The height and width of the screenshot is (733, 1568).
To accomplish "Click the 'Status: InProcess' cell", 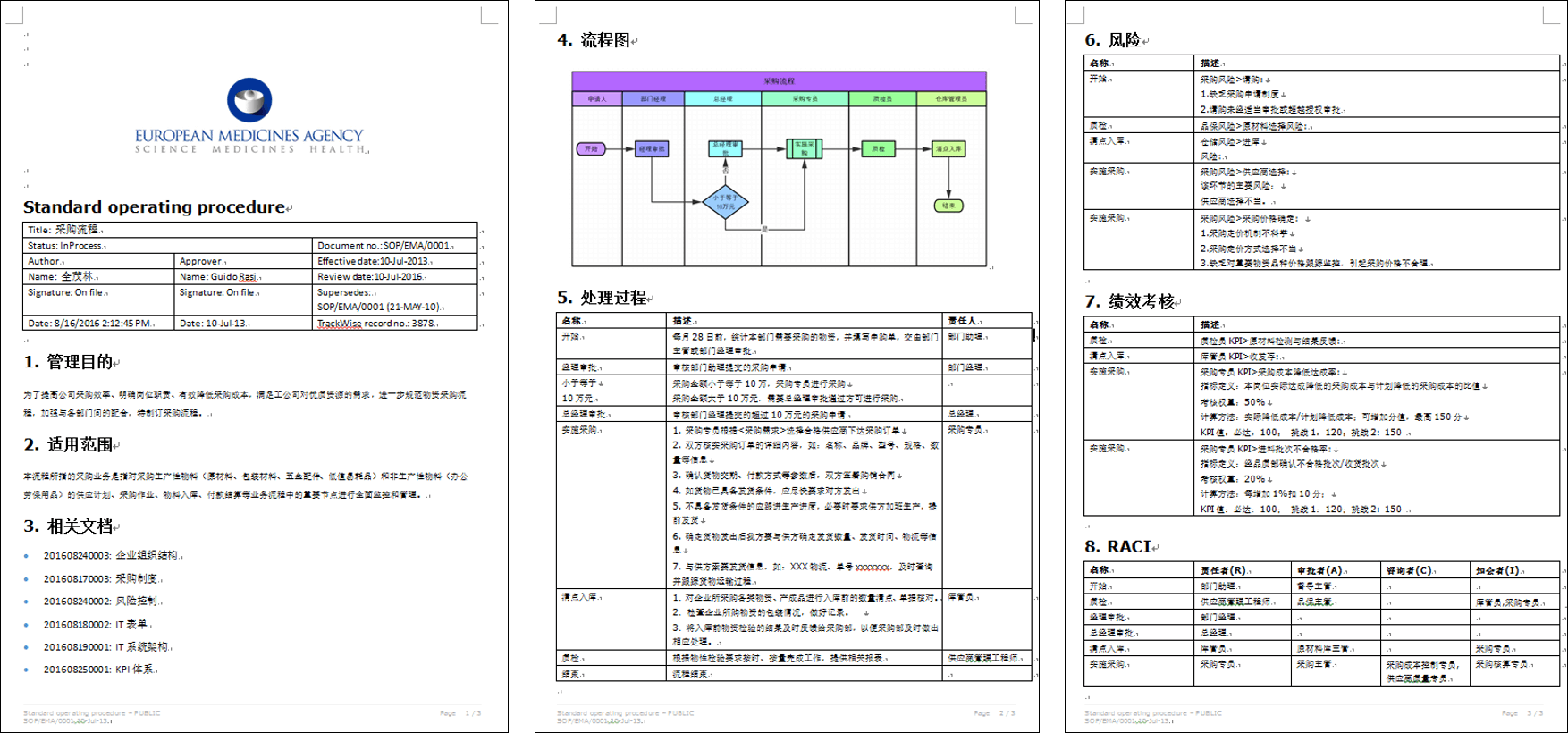I will point(167,245).
